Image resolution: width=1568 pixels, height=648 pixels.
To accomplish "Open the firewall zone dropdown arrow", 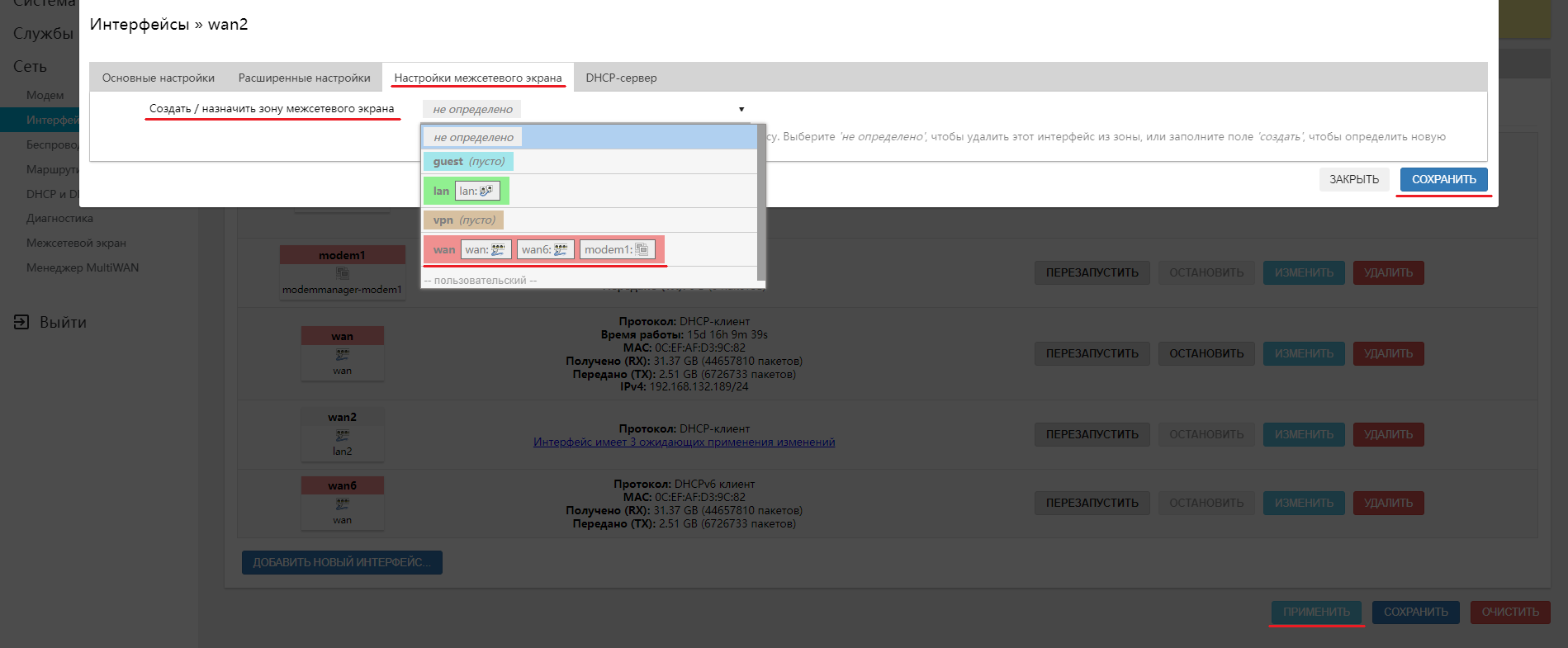I will 741,109.
